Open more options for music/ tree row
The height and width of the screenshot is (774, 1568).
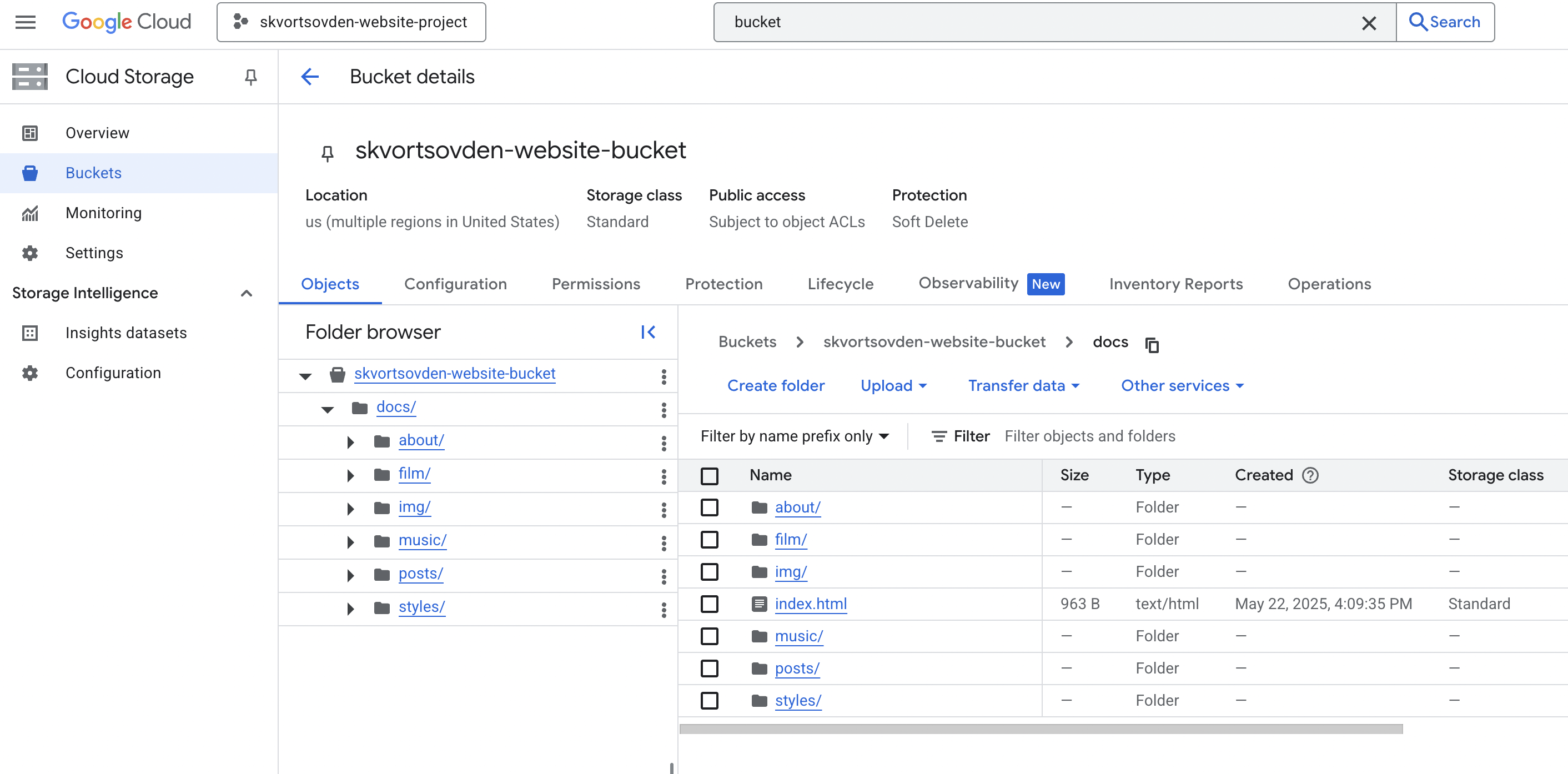click(x=664, y=543)
